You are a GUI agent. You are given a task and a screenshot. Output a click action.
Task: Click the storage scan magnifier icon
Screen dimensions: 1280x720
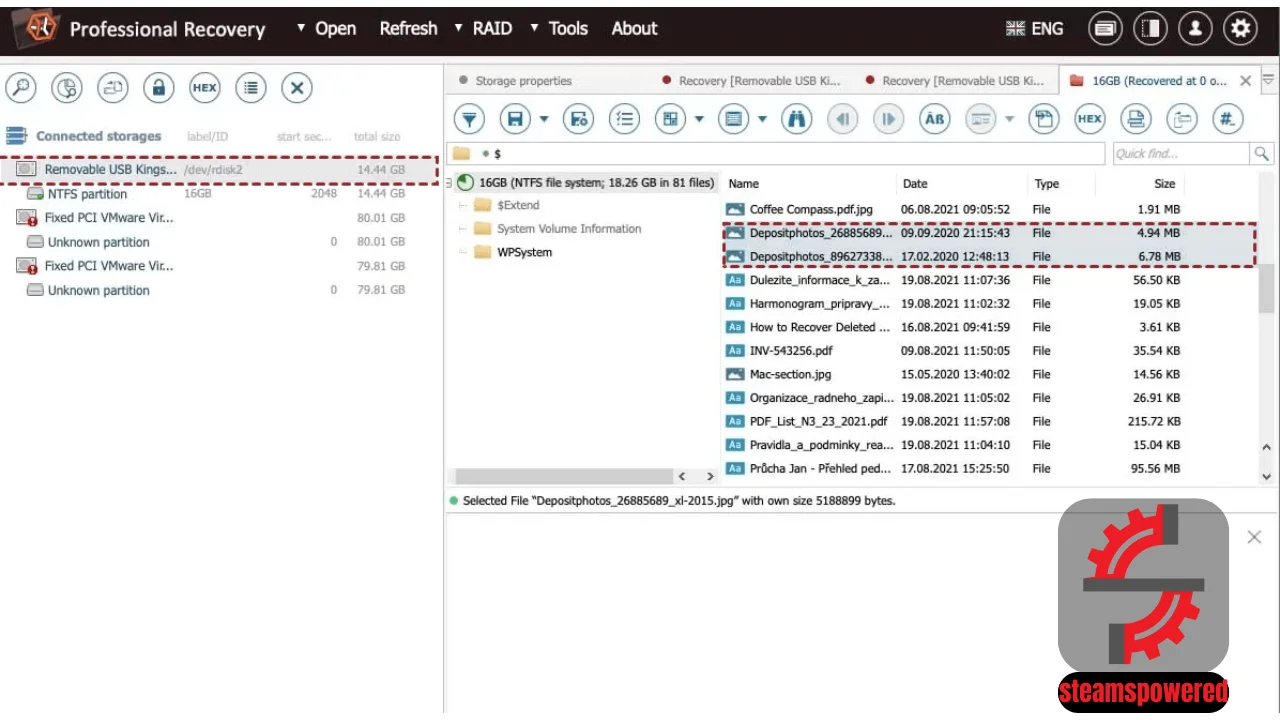20,88
